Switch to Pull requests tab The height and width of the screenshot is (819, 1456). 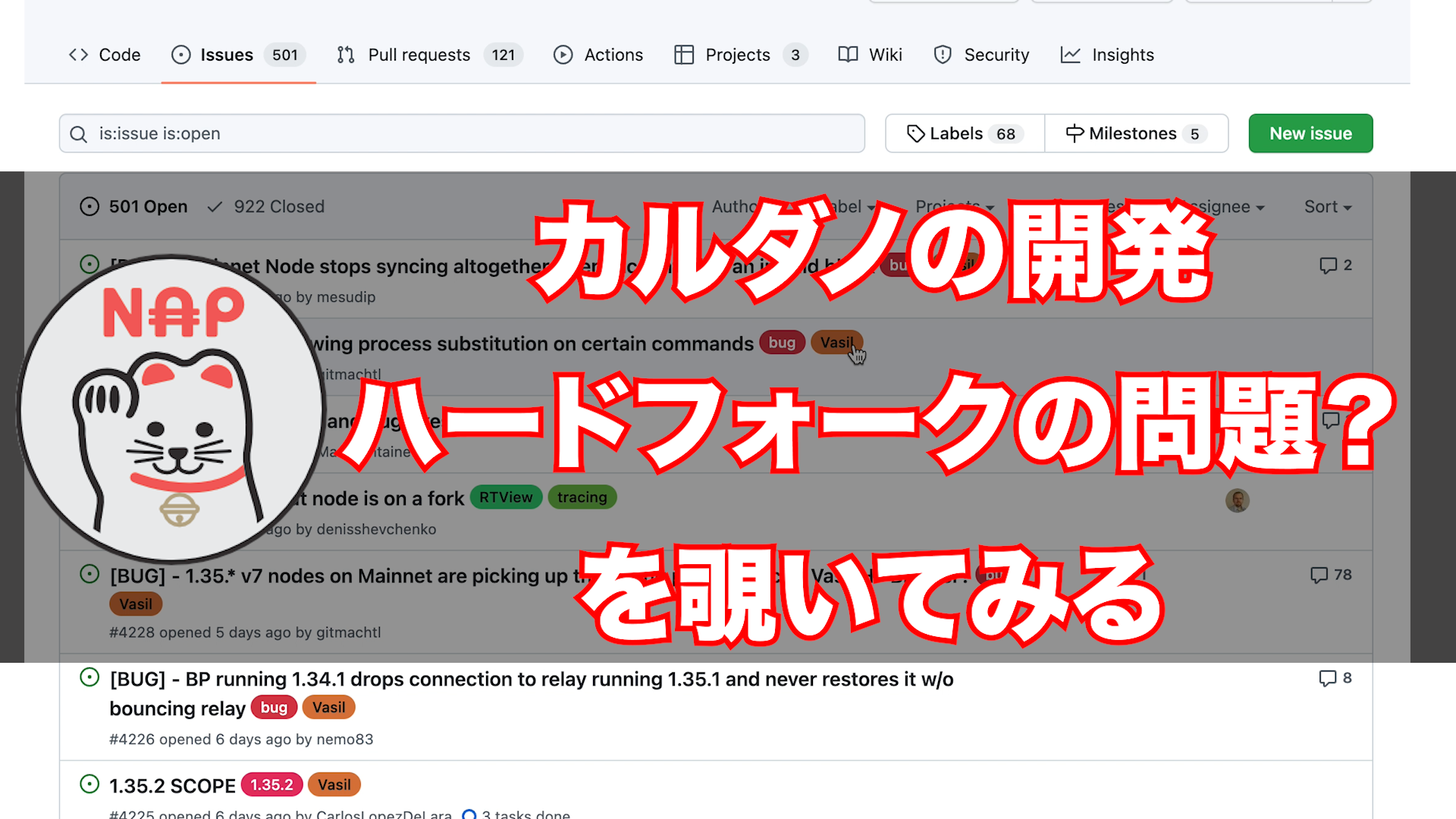point(419,55)
